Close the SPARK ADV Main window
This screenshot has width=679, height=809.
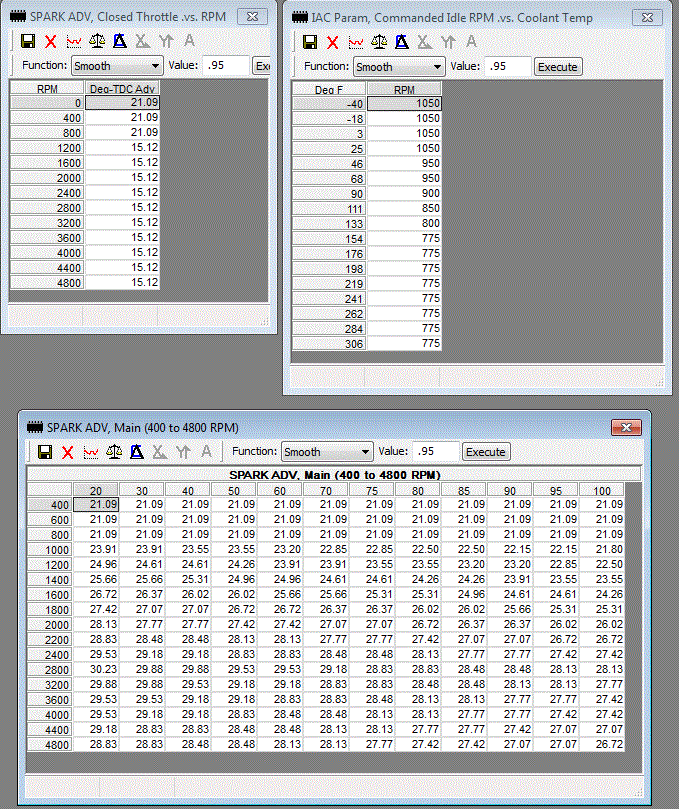point(626,427)
